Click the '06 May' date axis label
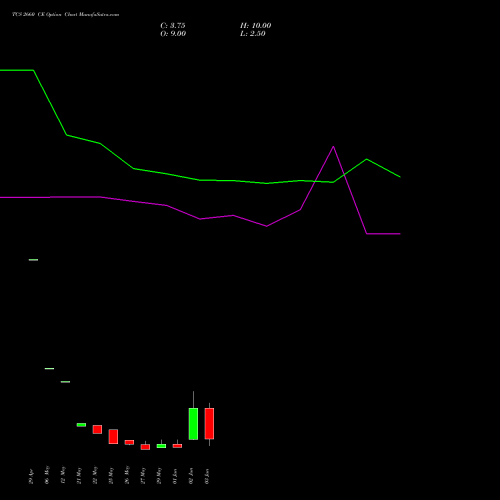The height and width of the screenshot is (500, 500). [47, 475]
